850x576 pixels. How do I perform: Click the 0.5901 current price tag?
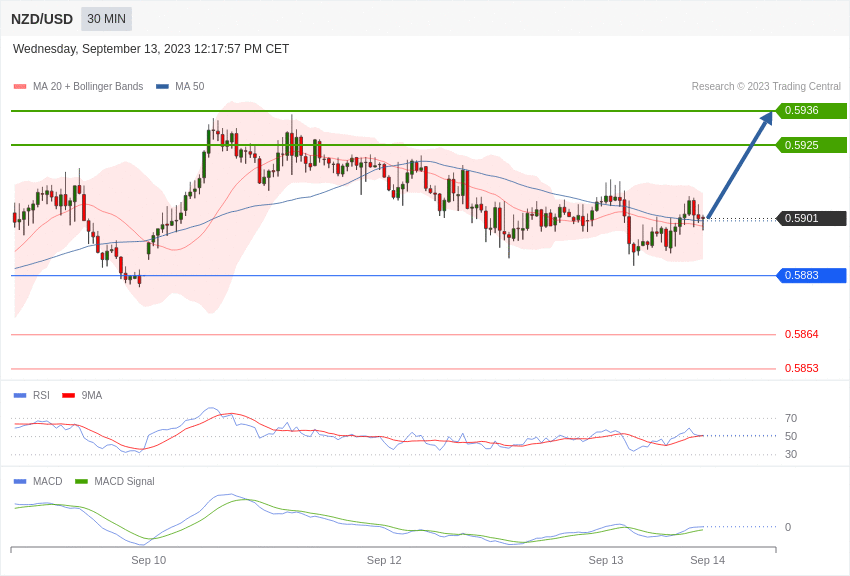pyautogui.click(x=811, y=218)
